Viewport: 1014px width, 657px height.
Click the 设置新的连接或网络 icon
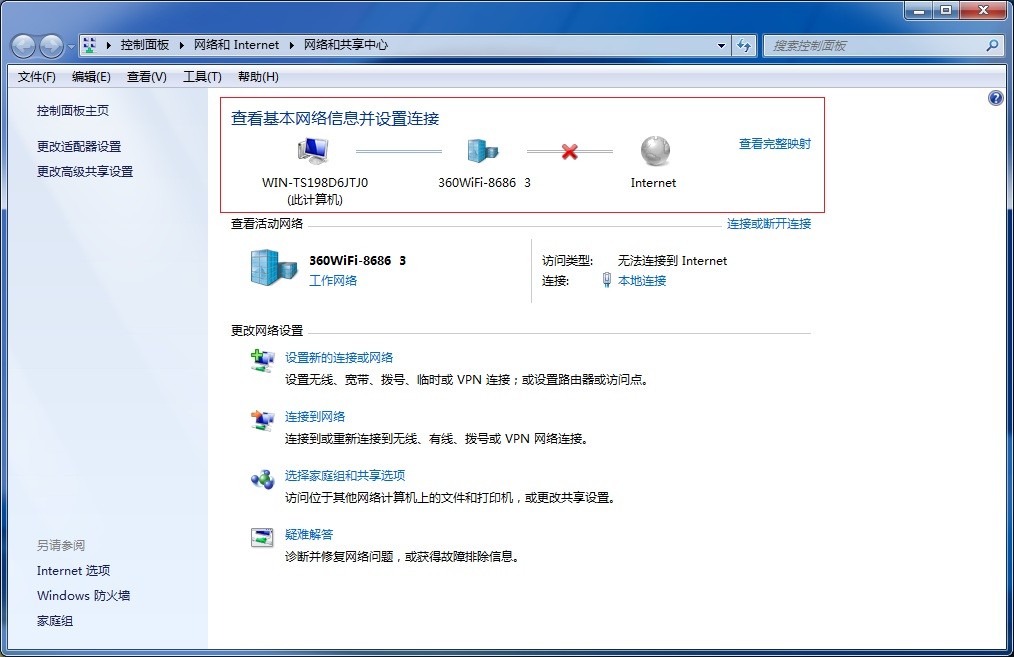click(262, 361)
